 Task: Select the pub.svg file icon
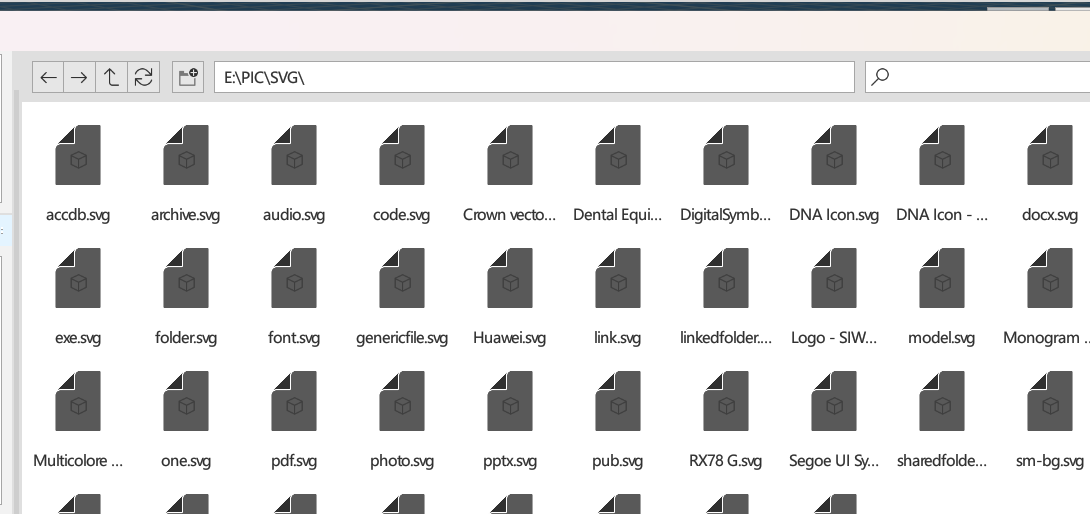point(618,401)
